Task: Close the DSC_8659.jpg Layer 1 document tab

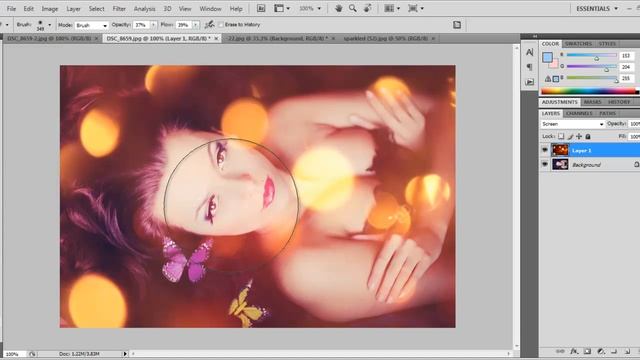Action: tap(216, 38)
